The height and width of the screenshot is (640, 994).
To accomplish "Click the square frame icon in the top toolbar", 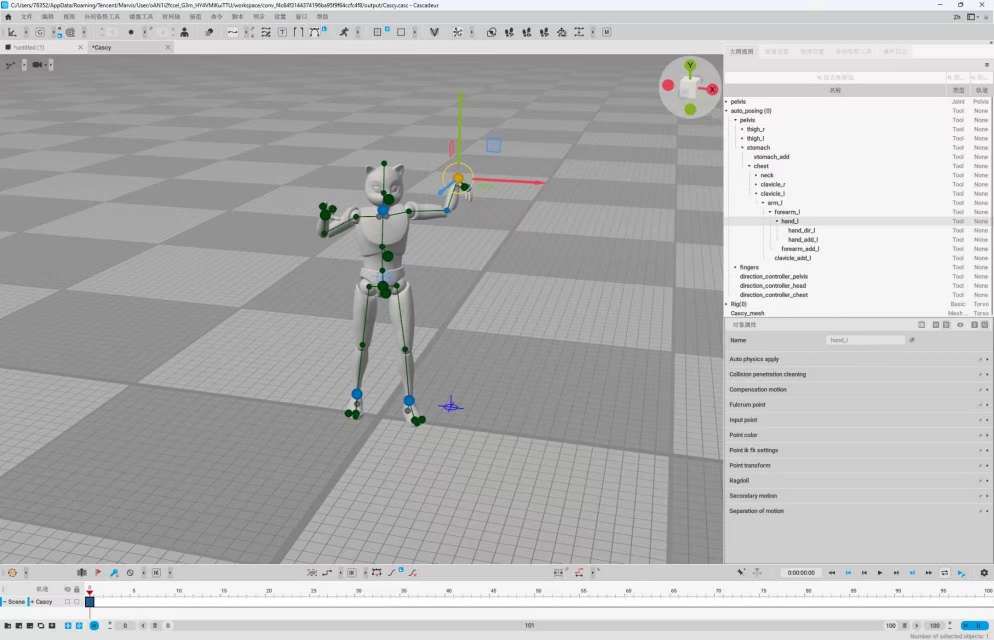I will point(401,32).
